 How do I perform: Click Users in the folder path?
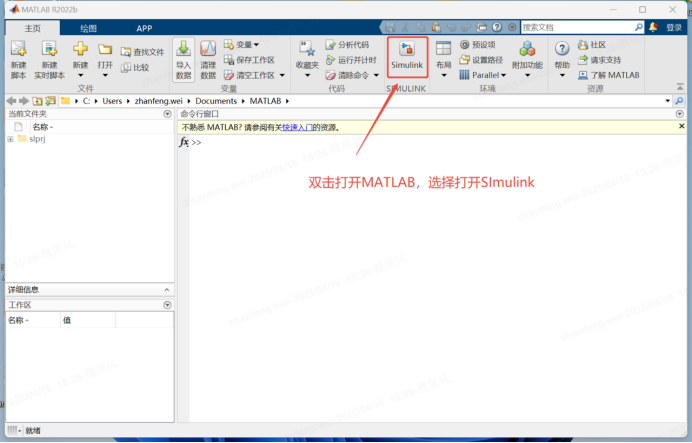112,101
